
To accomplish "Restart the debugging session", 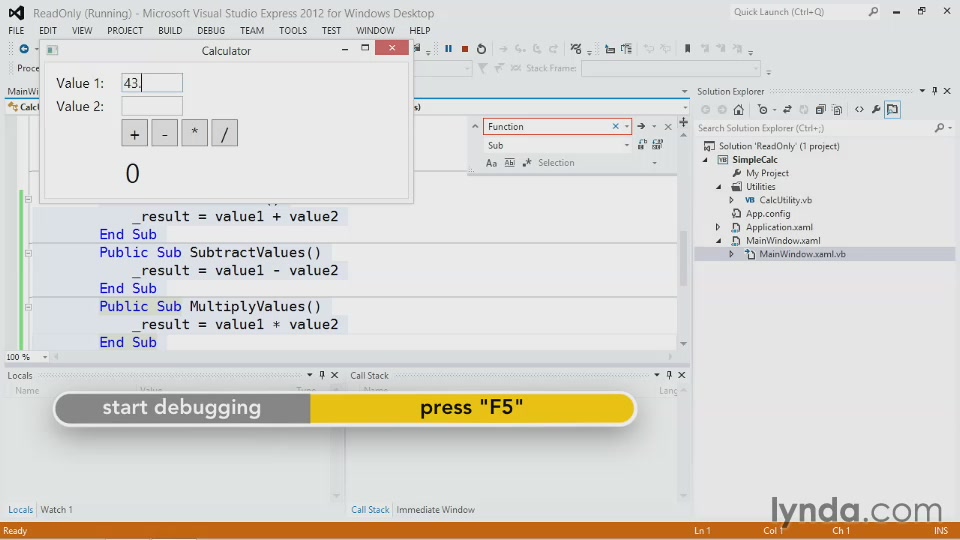I will tap(481, 49).
